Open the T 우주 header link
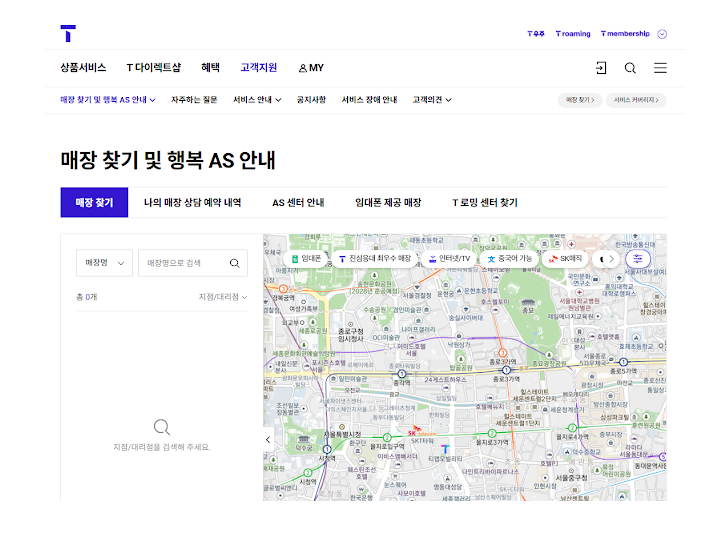Image resolution: width=724 pixels, height=538 pixels. 536,34
